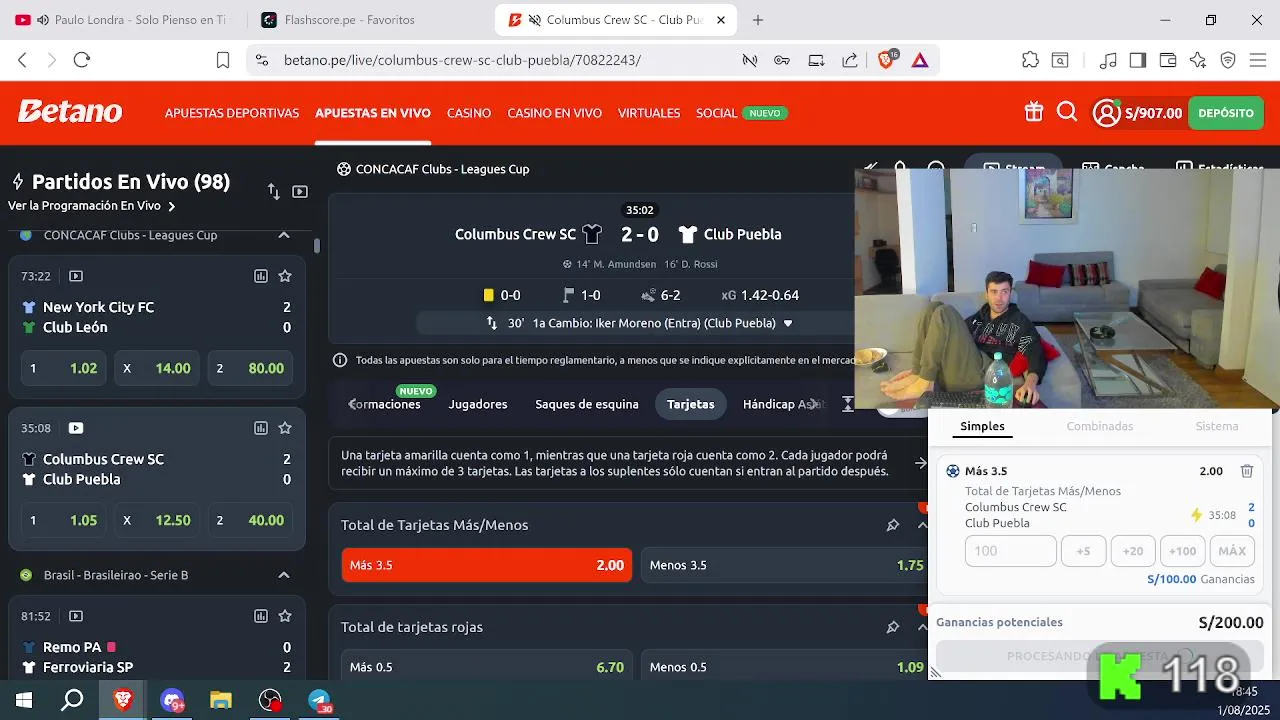The width and height of the screenshot is (1280, 720).
Task: Click the video filter icon beside Partidos En Vivo
Action: [x=300, y=191]
